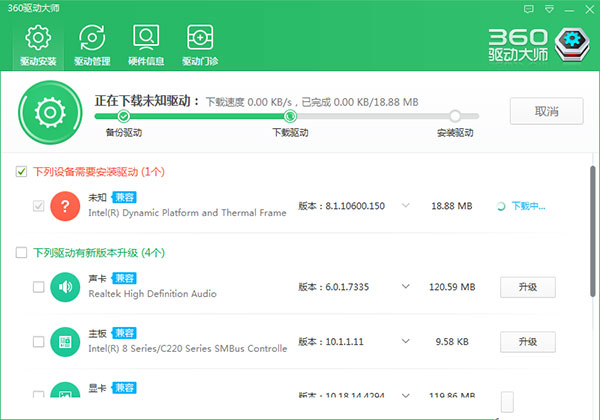The image size is (600, 420).
Task: Expand version dropdown for SMBus Controller driver
Action: [405, 342]
